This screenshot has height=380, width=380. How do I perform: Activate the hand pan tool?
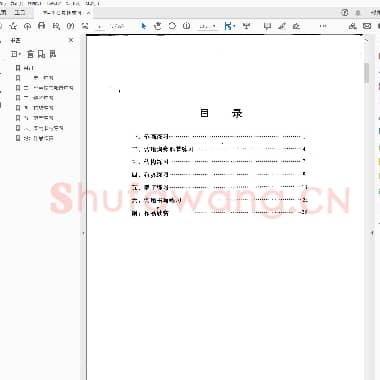pyautogui.click(x=158, y=26)
